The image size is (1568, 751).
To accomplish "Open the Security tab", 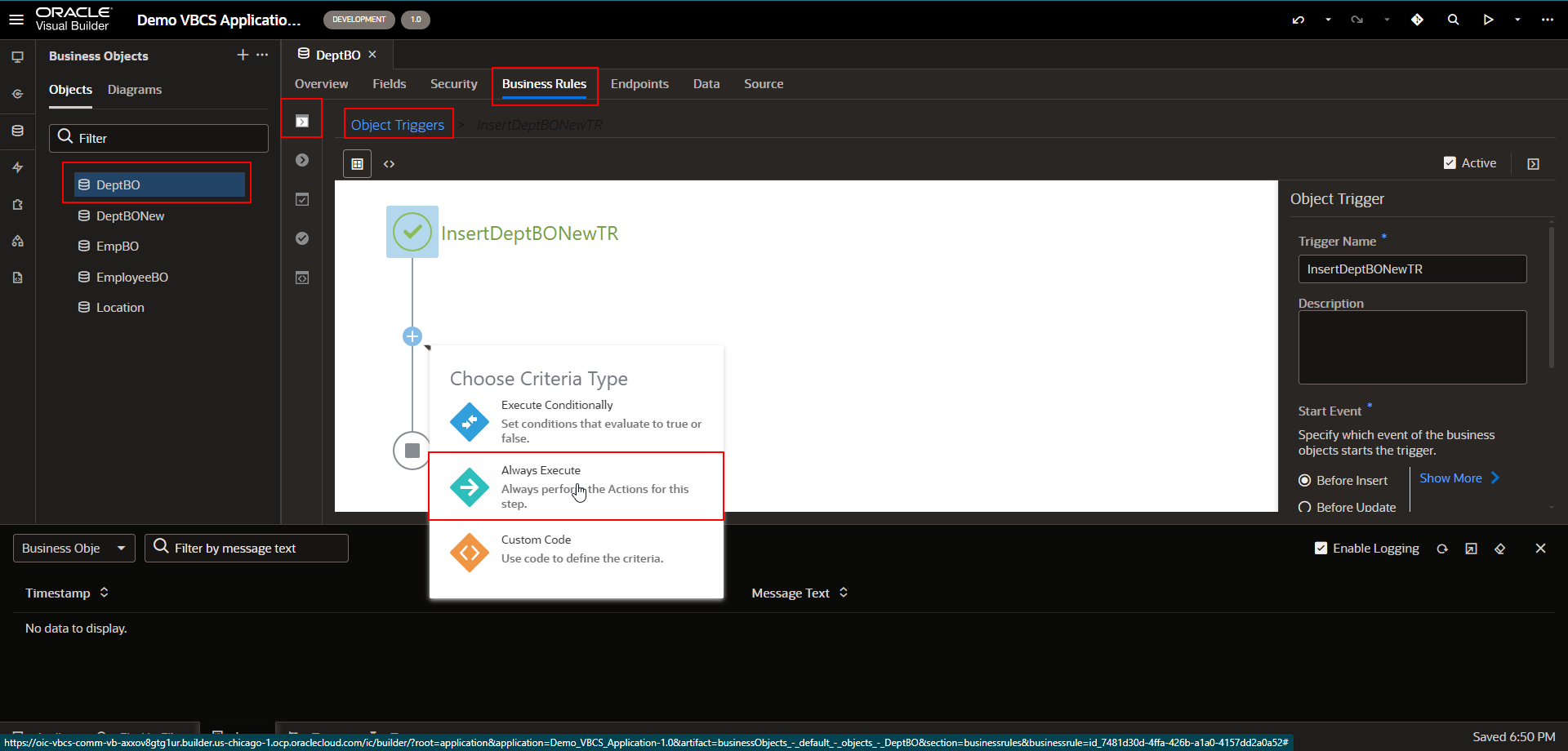I will (453, 84).
